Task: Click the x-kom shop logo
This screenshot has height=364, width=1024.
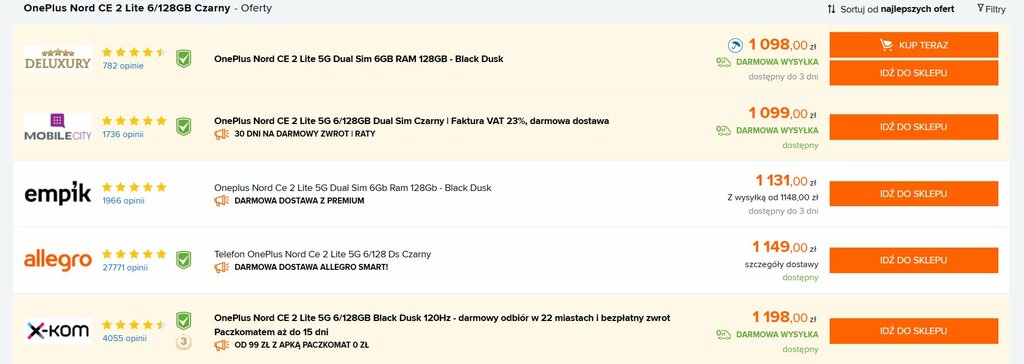Action: click(x=57, y=331)
